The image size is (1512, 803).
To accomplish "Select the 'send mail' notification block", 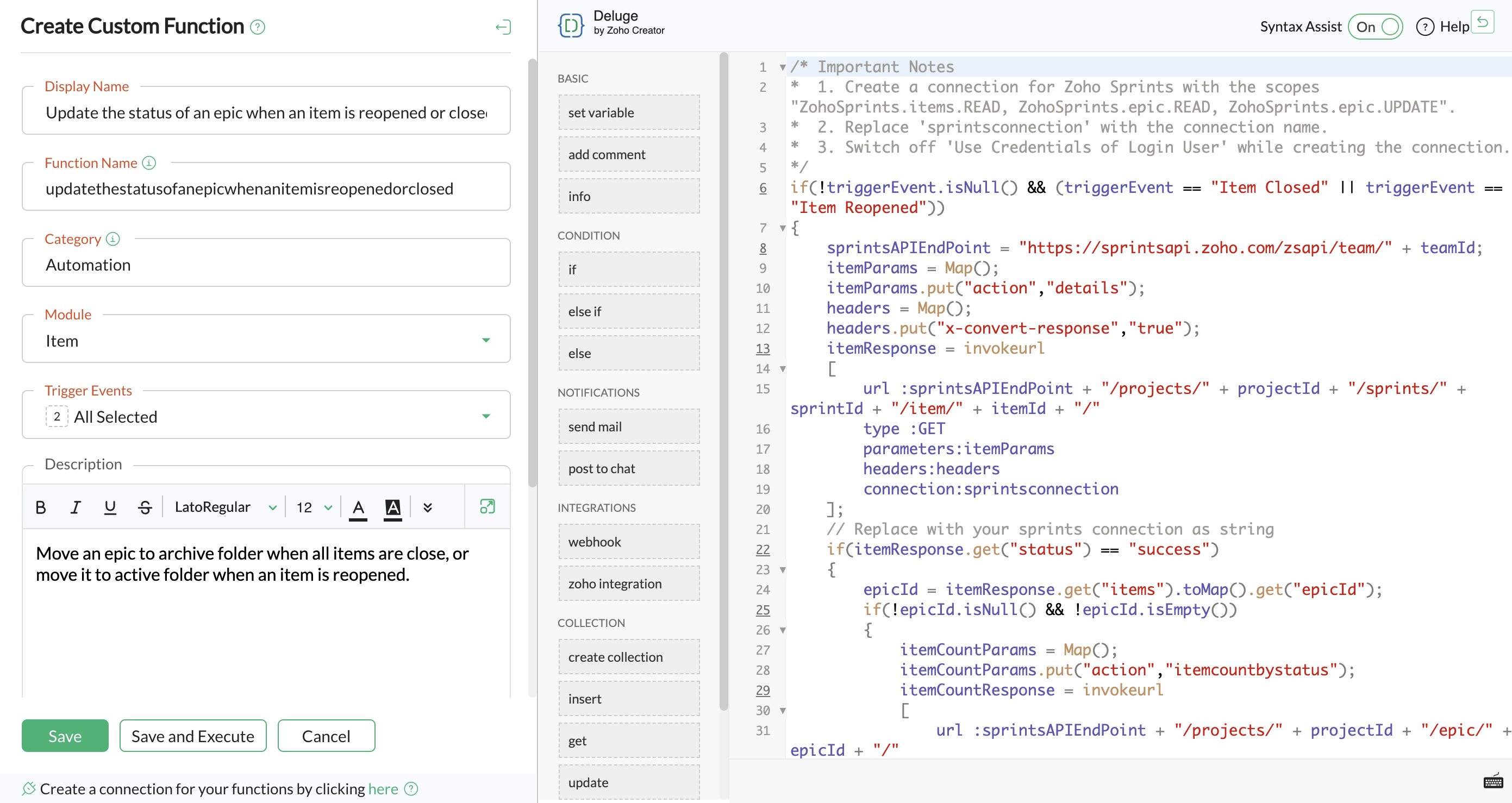I will tap(629, 426).
